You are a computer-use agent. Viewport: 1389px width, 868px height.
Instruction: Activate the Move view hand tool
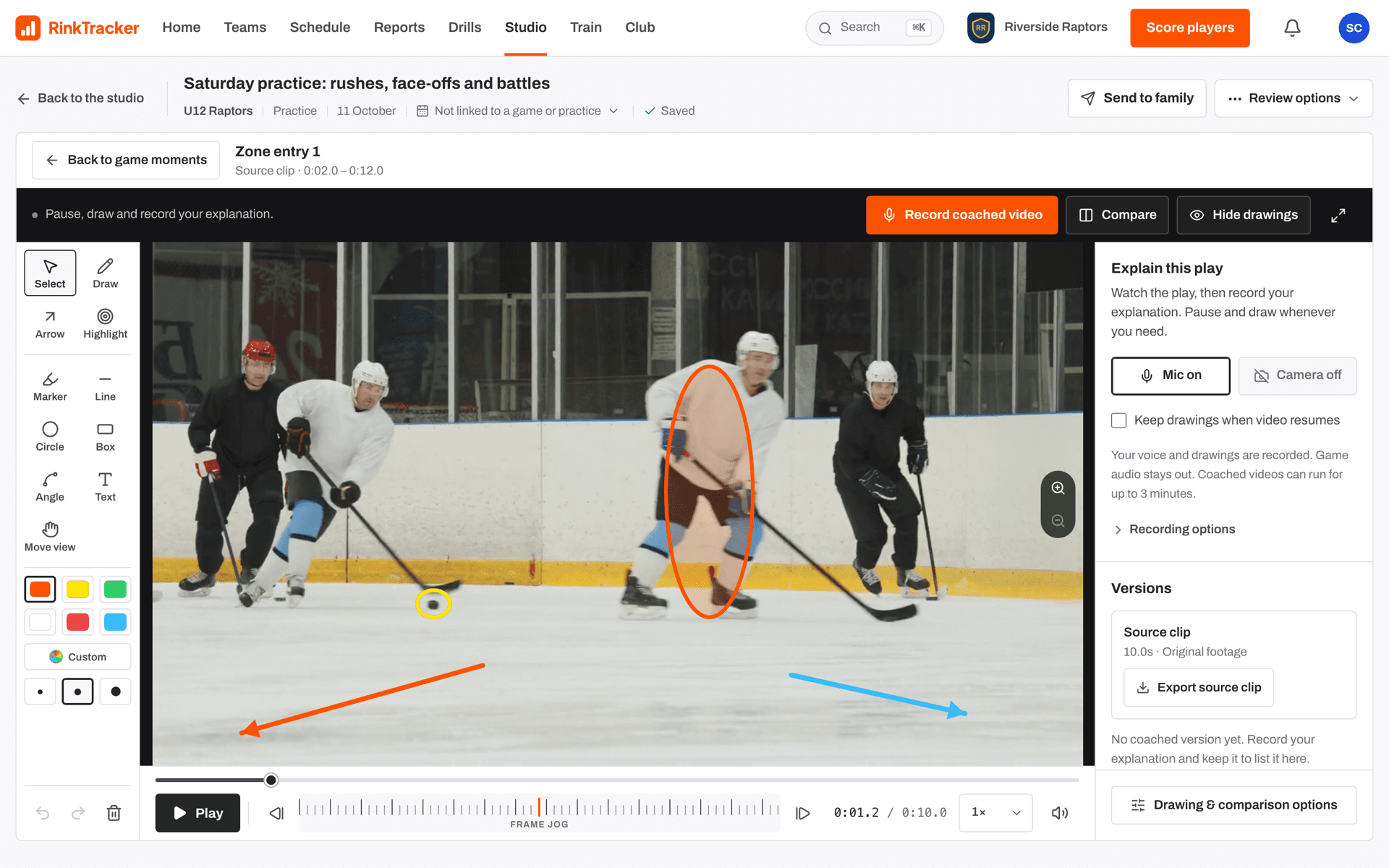50,537
